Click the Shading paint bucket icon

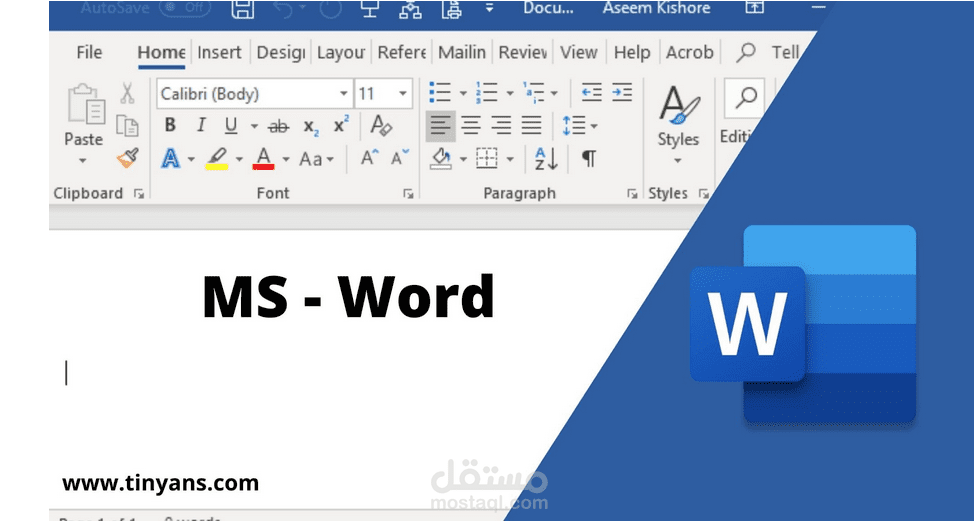tap(441, 159)
